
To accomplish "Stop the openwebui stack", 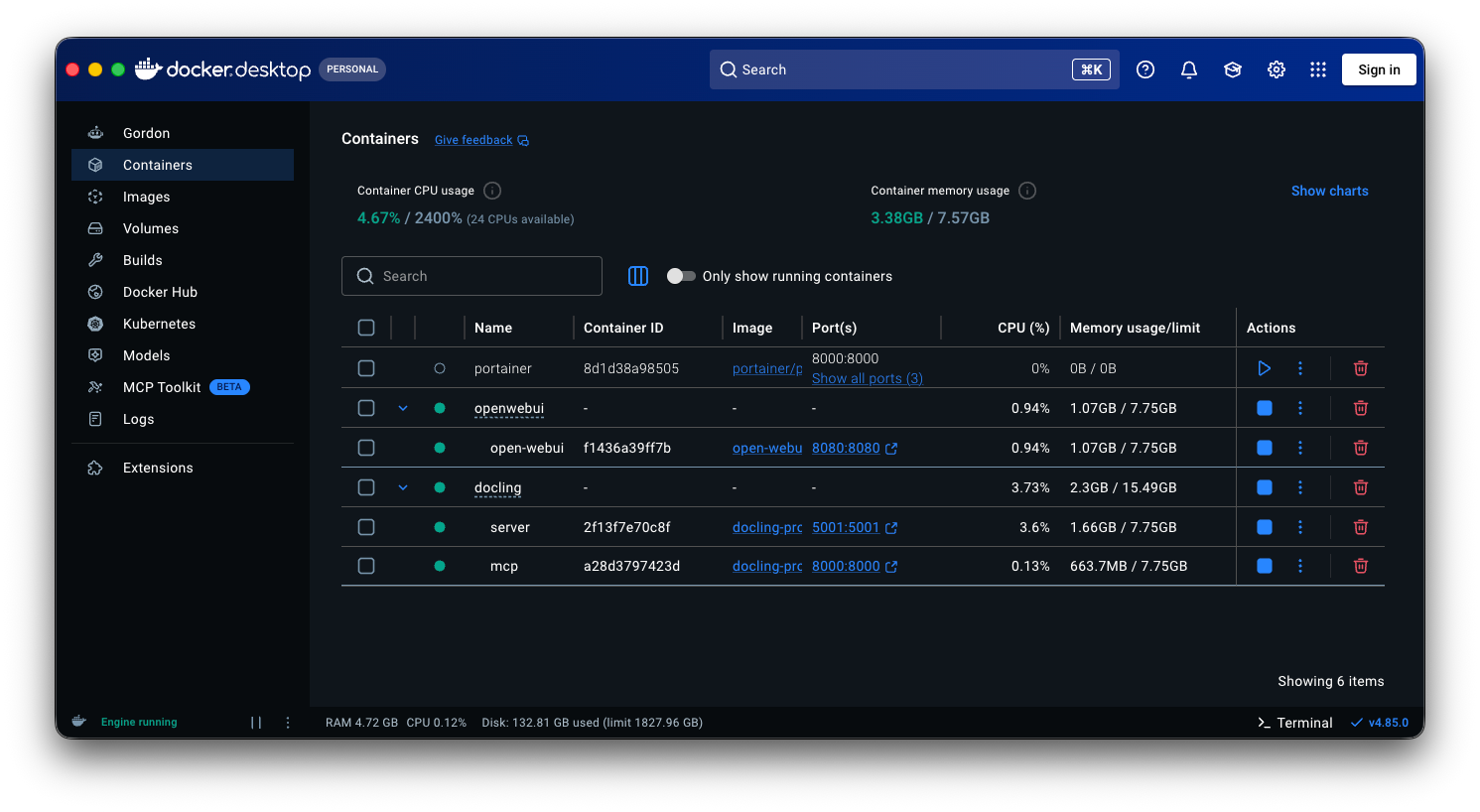I will (1265, 408).
